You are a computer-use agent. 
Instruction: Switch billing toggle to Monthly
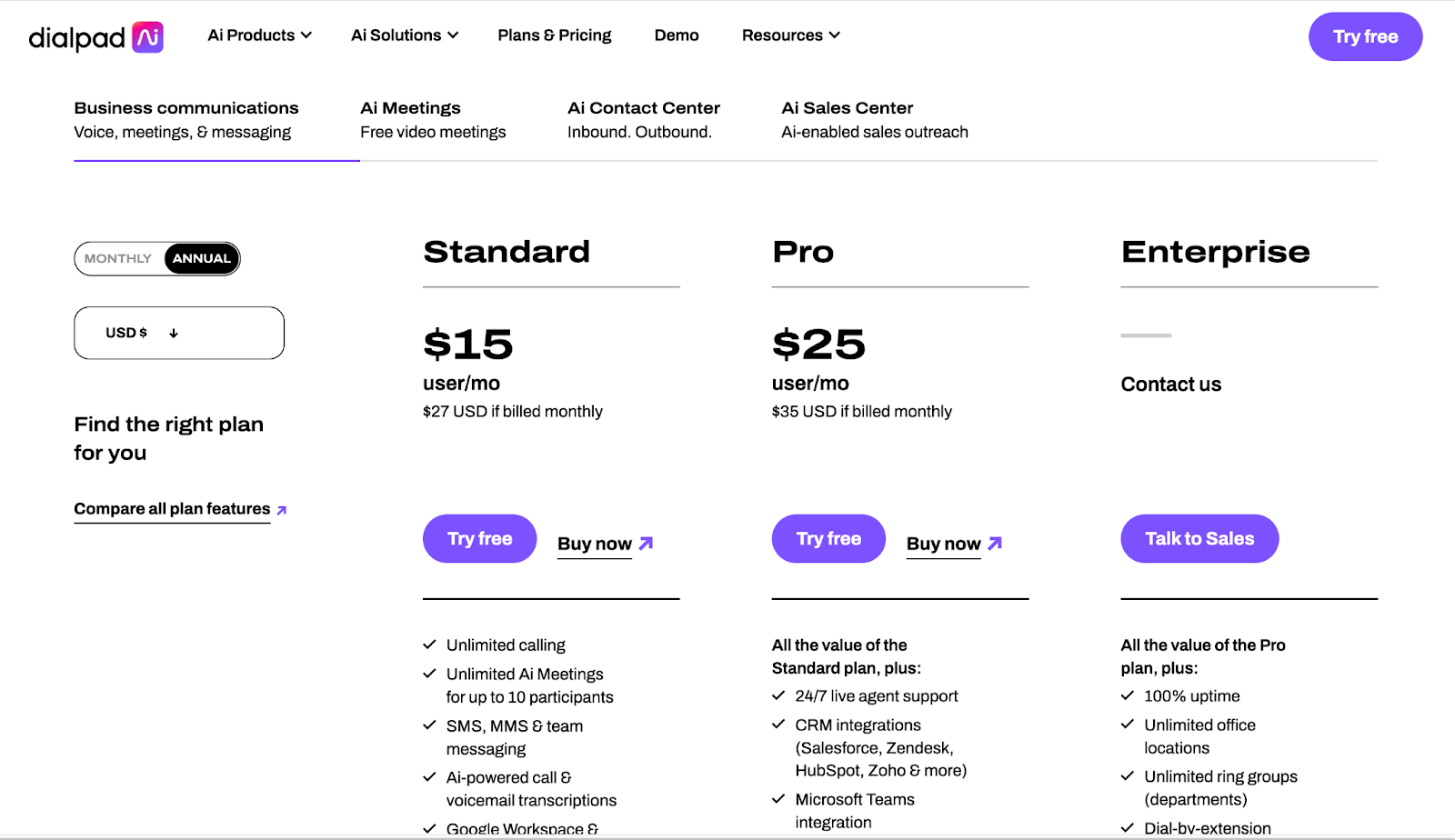click(x=118, y=258)
